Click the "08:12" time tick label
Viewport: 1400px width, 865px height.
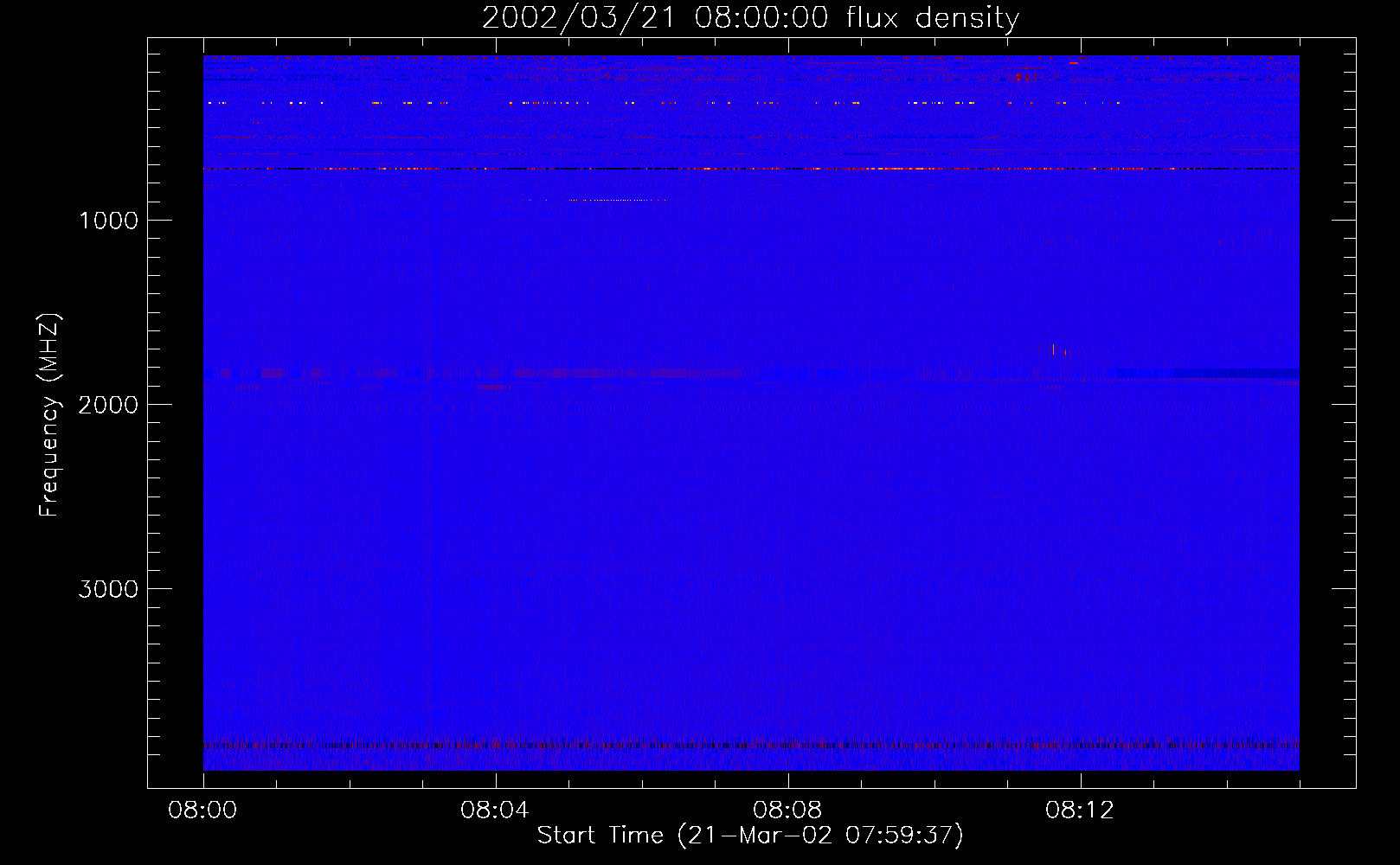[1080, 811]
